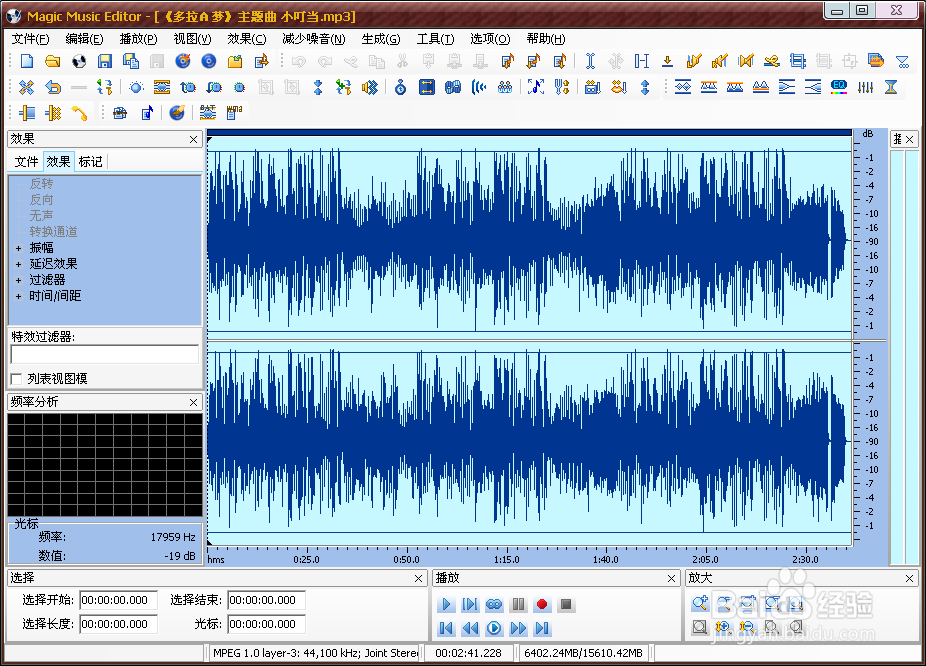
Task: Open the 帮助(H) menu
Action: 546,39
